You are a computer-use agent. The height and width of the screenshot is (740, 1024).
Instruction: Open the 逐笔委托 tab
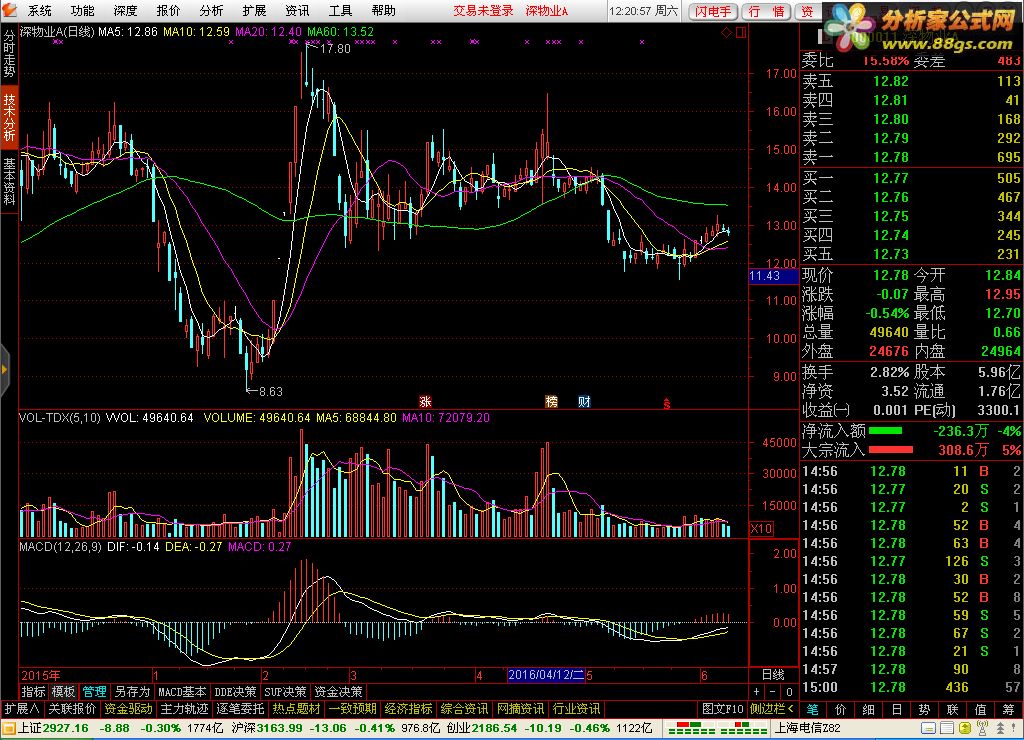[x=240, y=709]
